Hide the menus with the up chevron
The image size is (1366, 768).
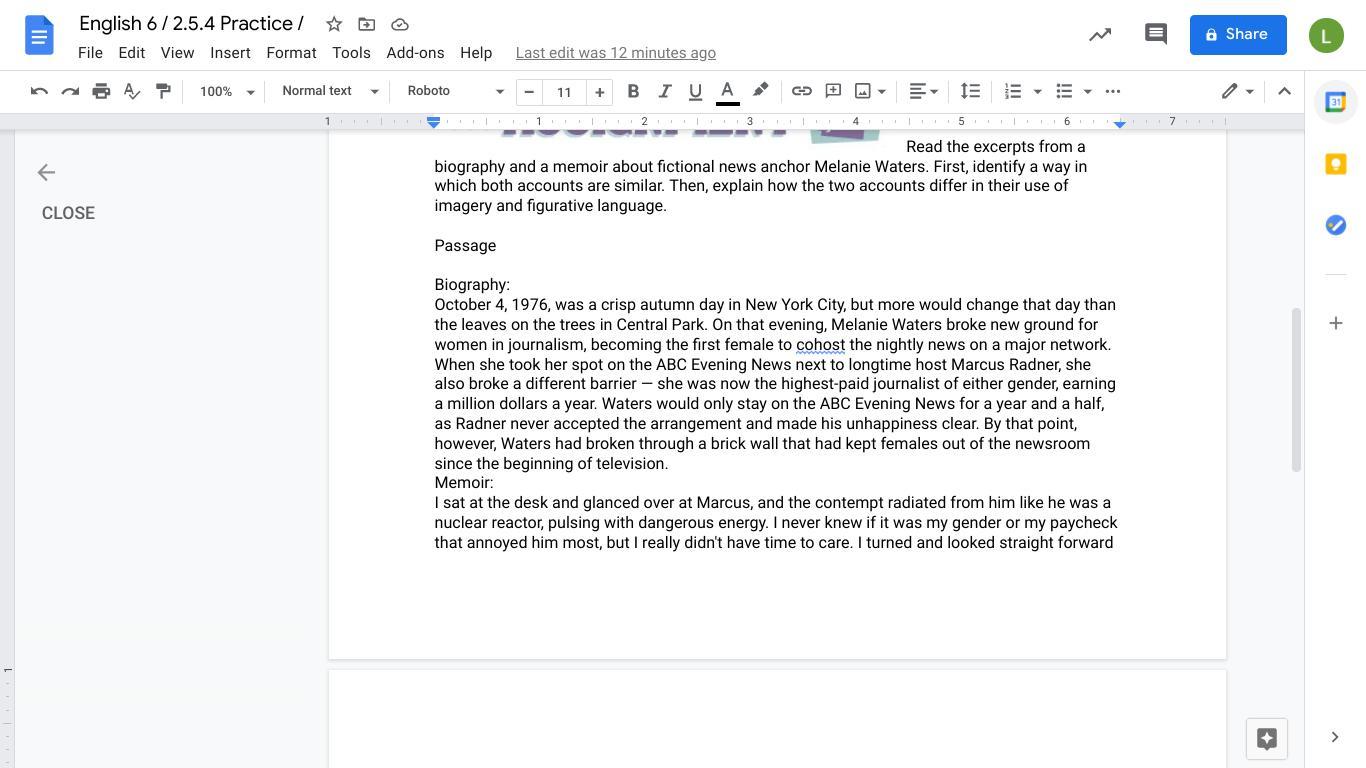pyautogui.click(x=1285, y=91)
